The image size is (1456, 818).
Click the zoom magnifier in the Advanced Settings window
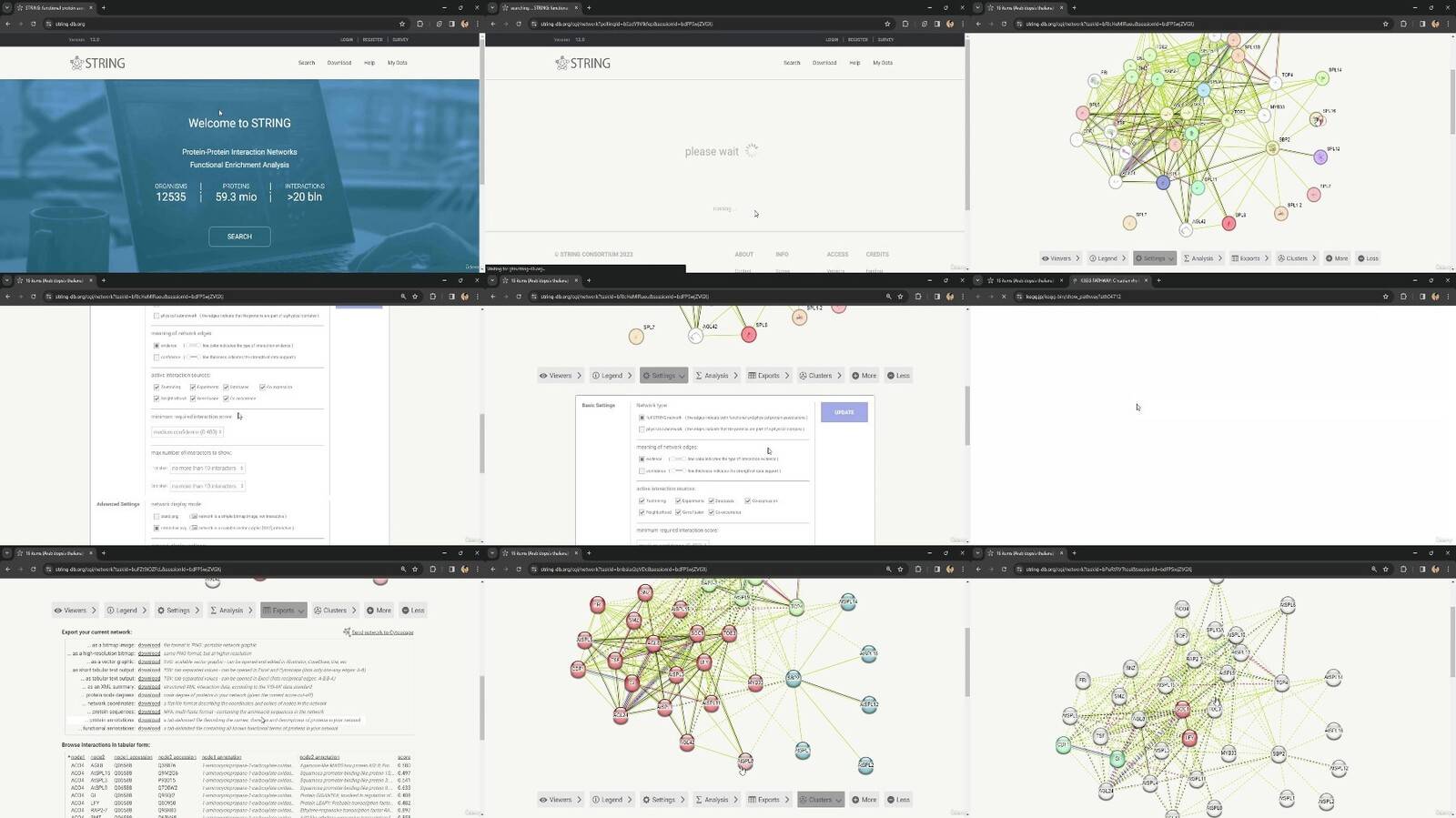click(x=403, y=297)
